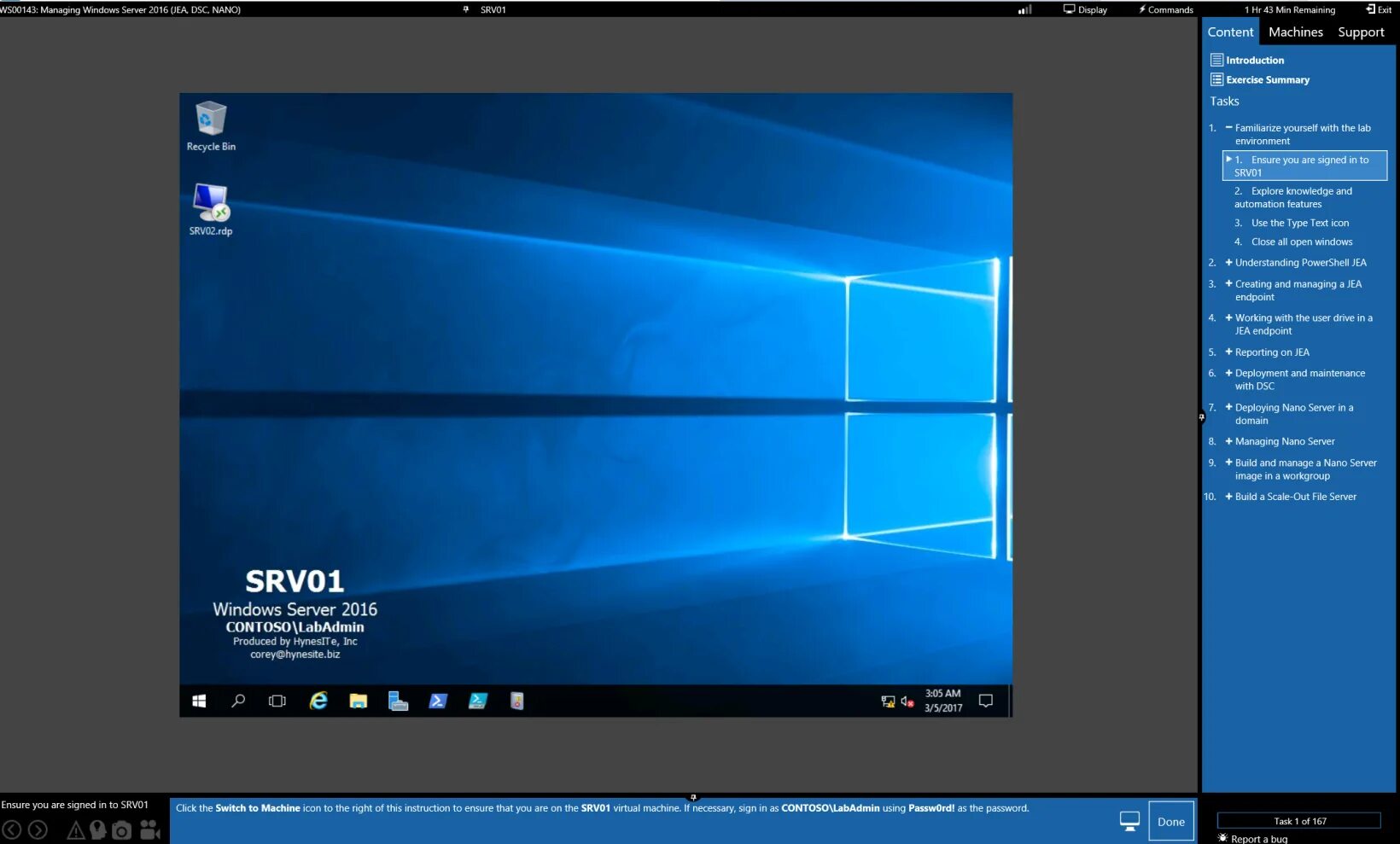
Task: Click the 'Tasks' heading in Content panel
Action: [x=1224, y=101]
